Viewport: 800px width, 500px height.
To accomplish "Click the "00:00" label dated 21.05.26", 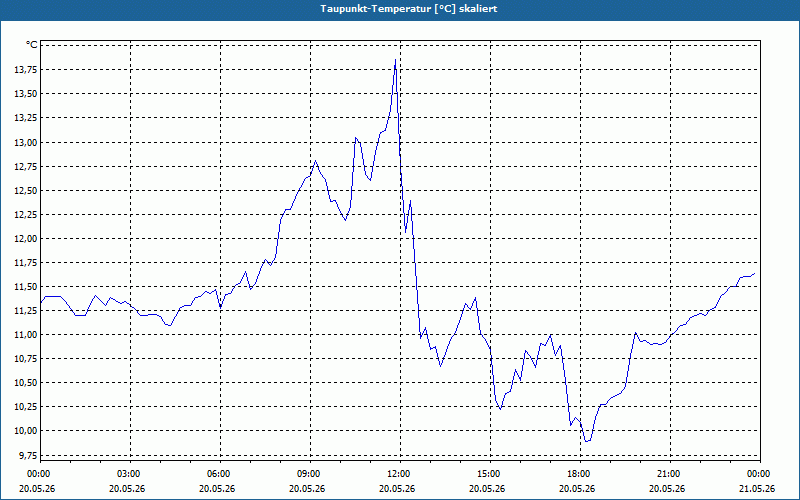I will [x=760, y=474].
